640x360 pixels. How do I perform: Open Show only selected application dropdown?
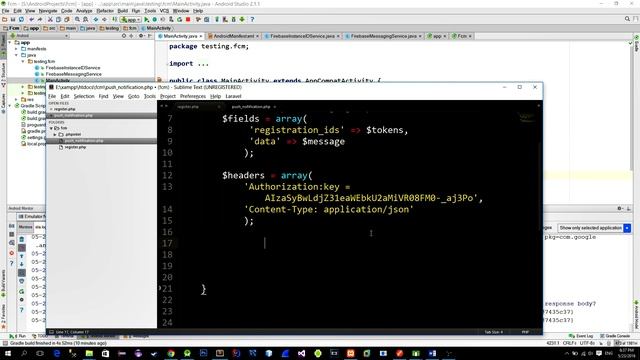pos(594,228)
